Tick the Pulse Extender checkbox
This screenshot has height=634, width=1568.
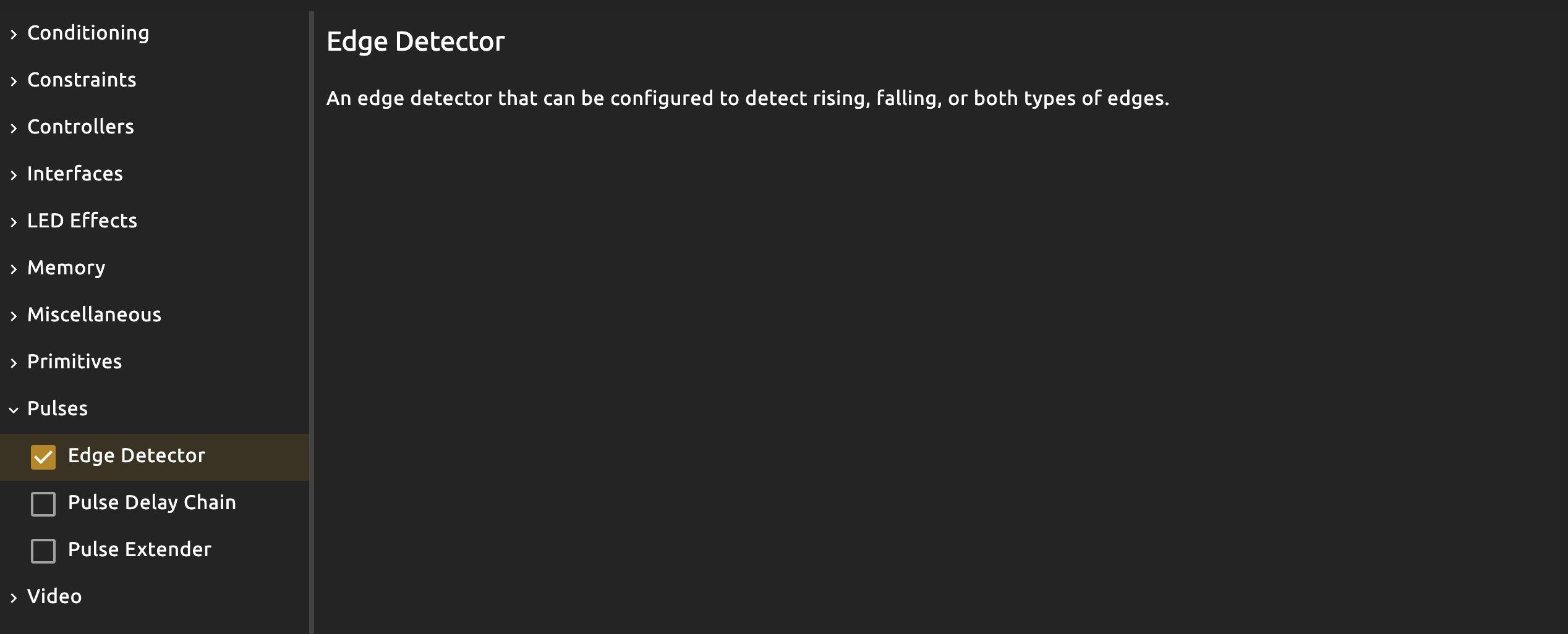pyautogui.click(x=43, y=551)
